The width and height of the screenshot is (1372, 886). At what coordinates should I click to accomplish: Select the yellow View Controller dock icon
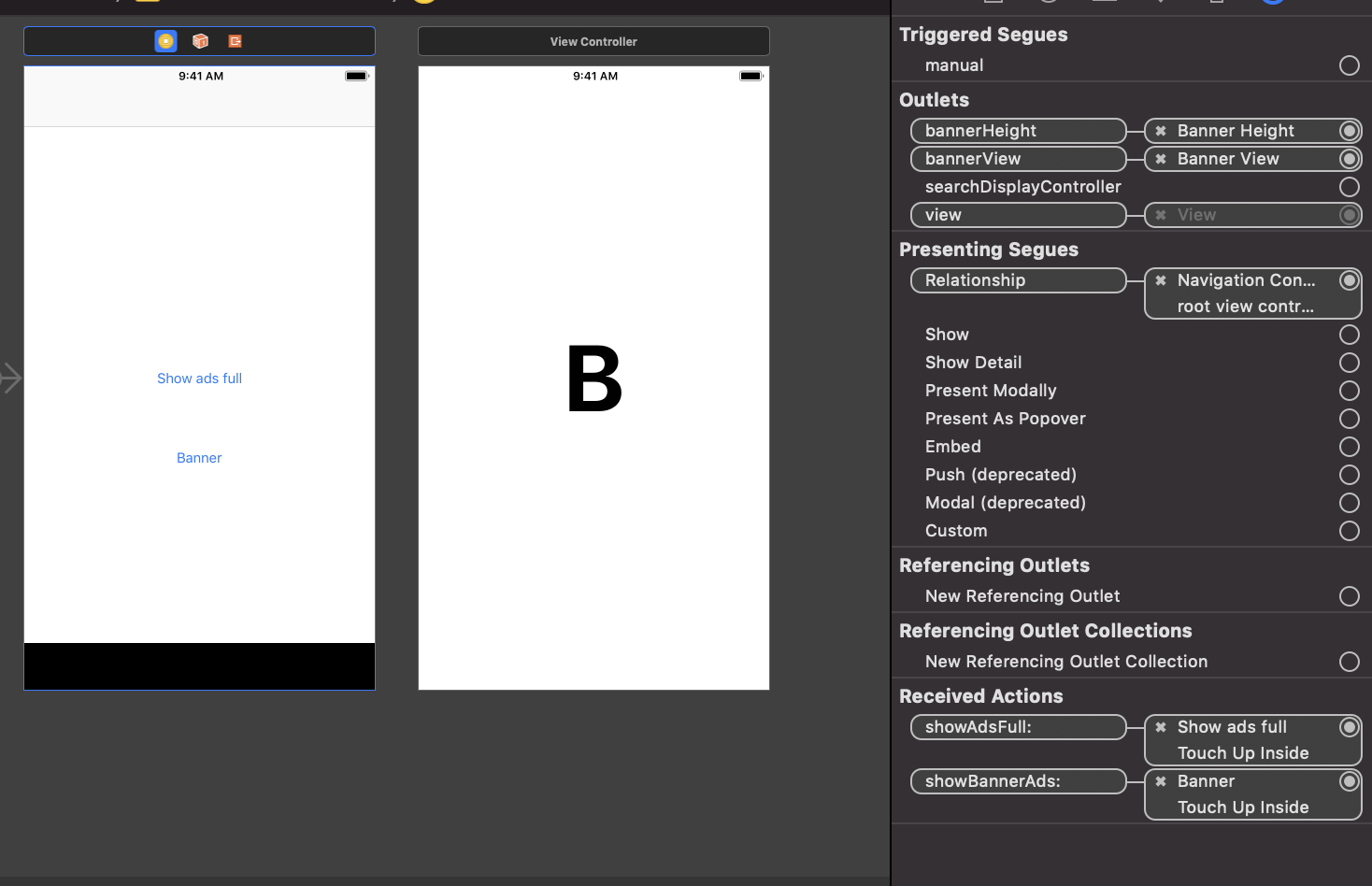point(165,41)
